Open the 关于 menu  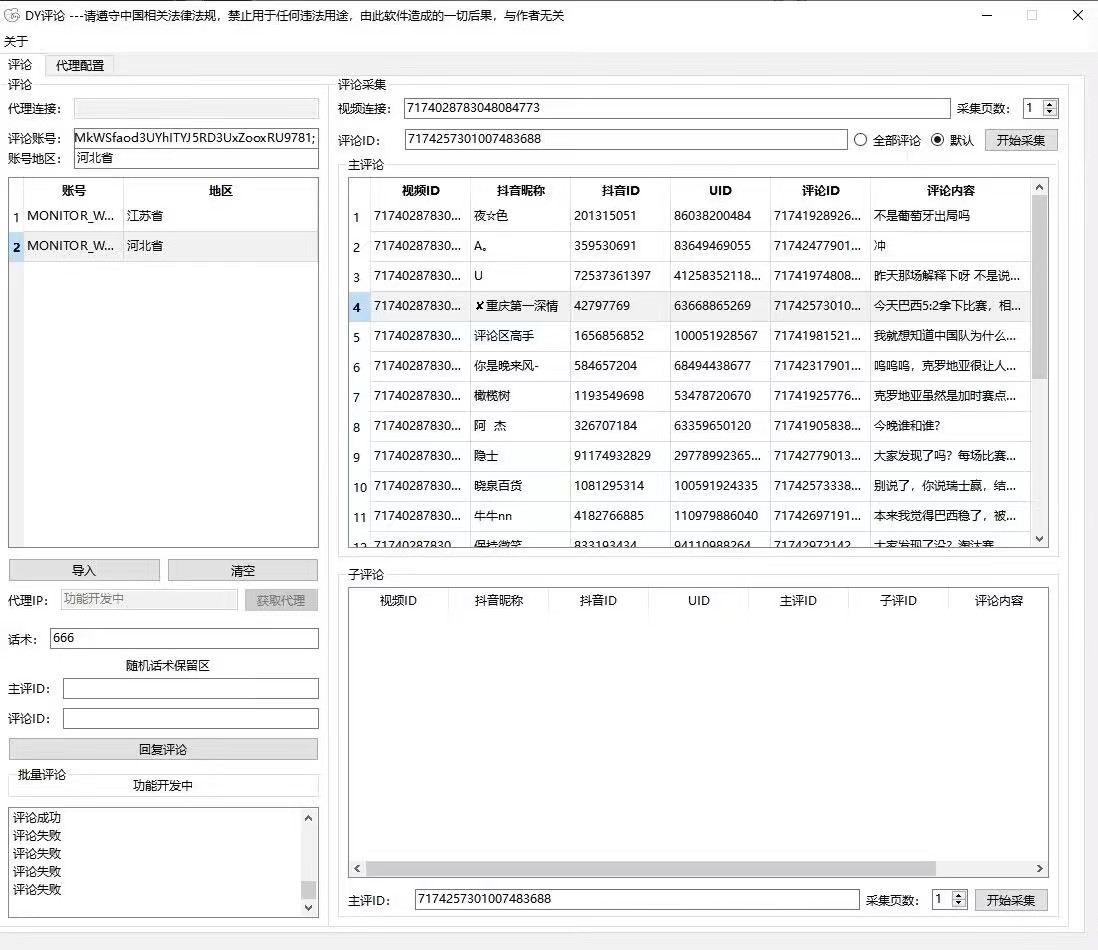[x=16, y=41]
